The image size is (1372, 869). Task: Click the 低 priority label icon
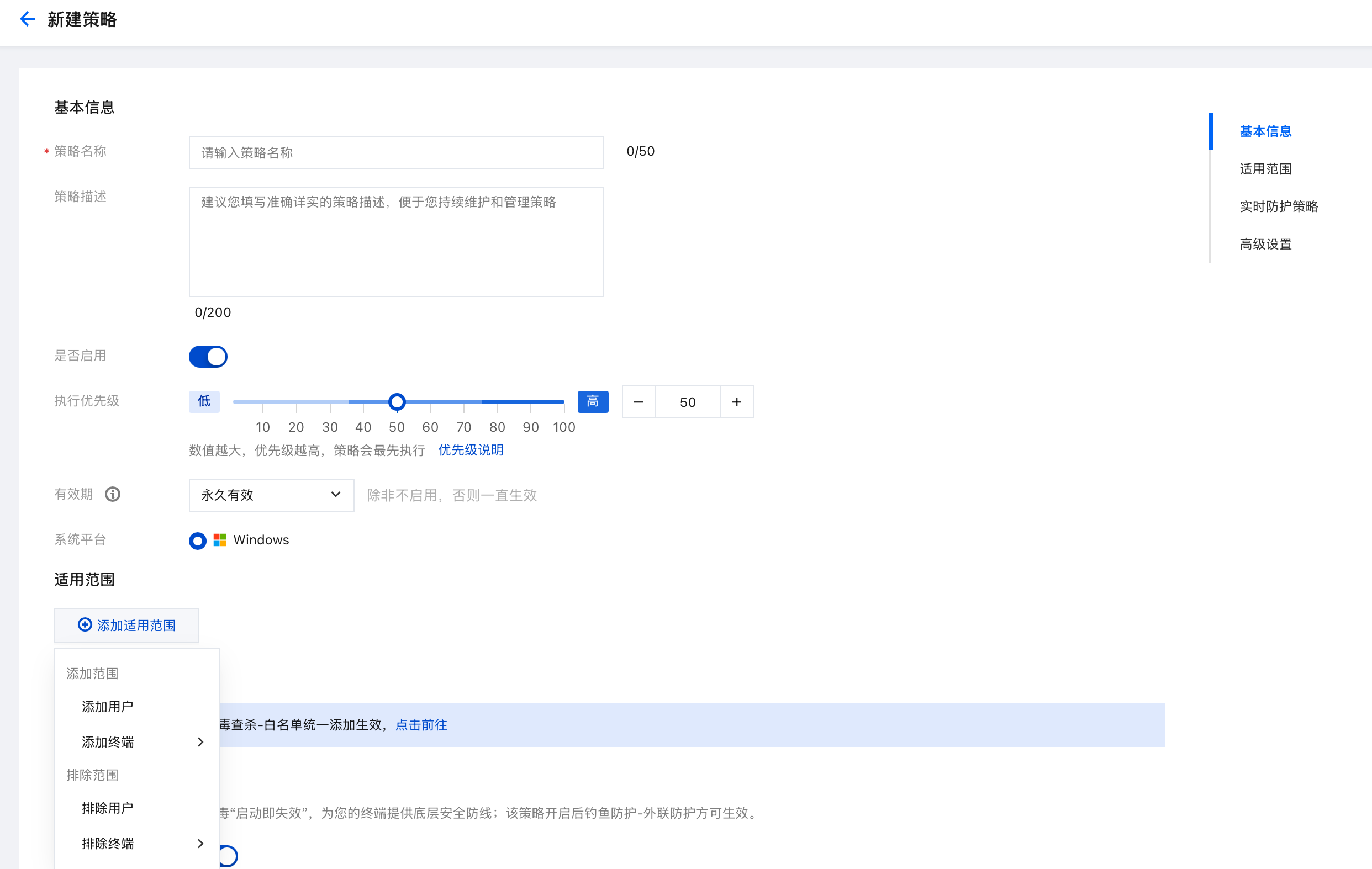[x=204, y=401]
